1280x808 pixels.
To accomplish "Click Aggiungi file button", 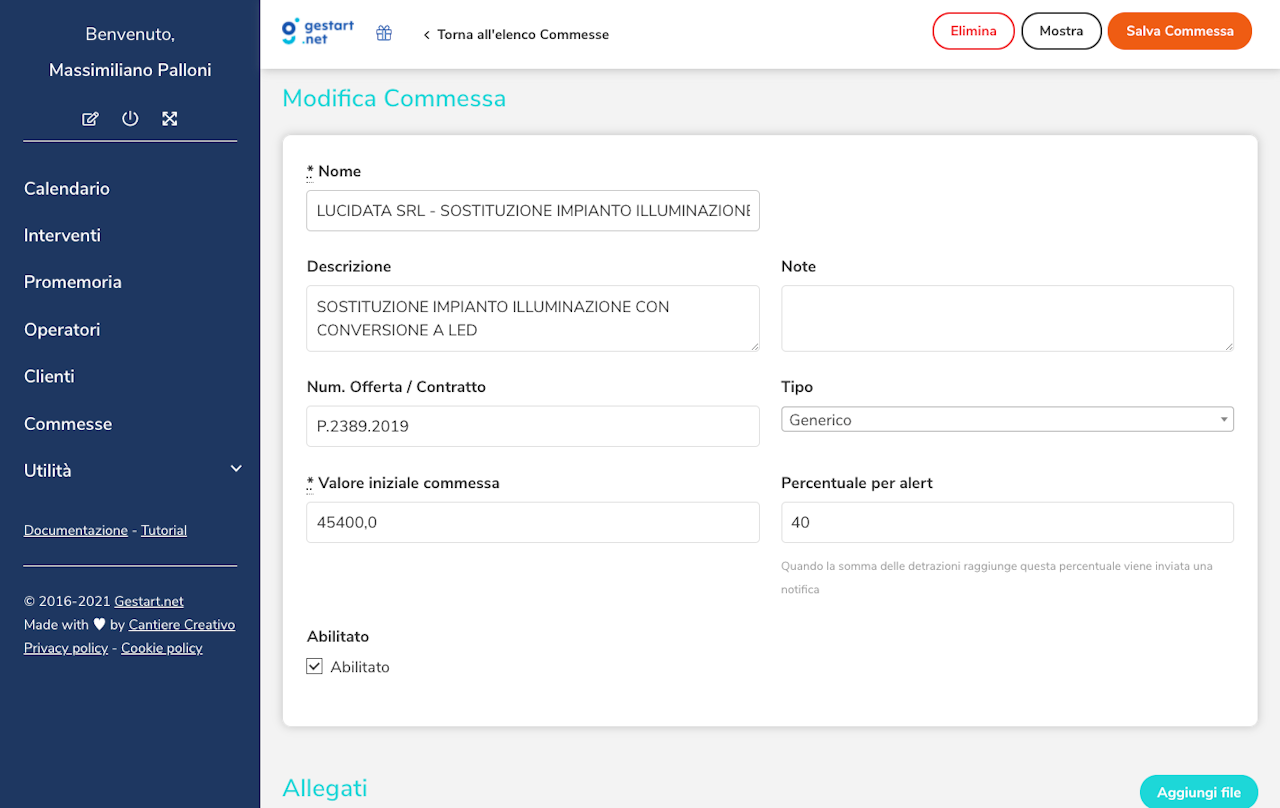I will tap(1198, 792).
